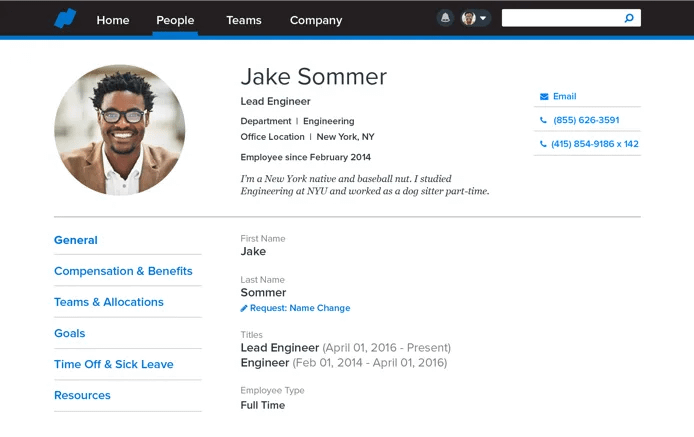This screenshot has width=694, height=437.
Task: Open the notifications bell
Action: pyautogui.click(x=445, y=18)
